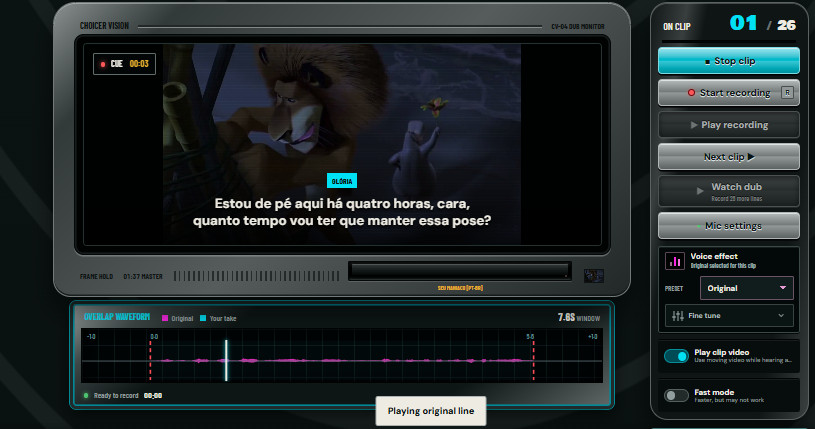Enable Fast mode switch
The image size is (815, 429).
676,396
